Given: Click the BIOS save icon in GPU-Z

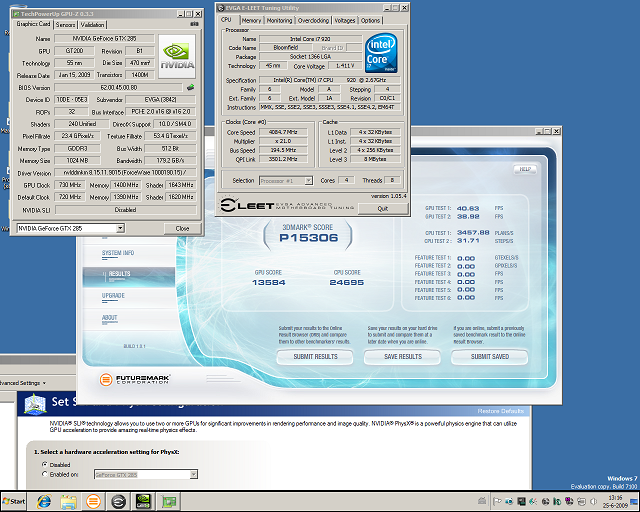Looking at the screenshot, I should [190, 87].
